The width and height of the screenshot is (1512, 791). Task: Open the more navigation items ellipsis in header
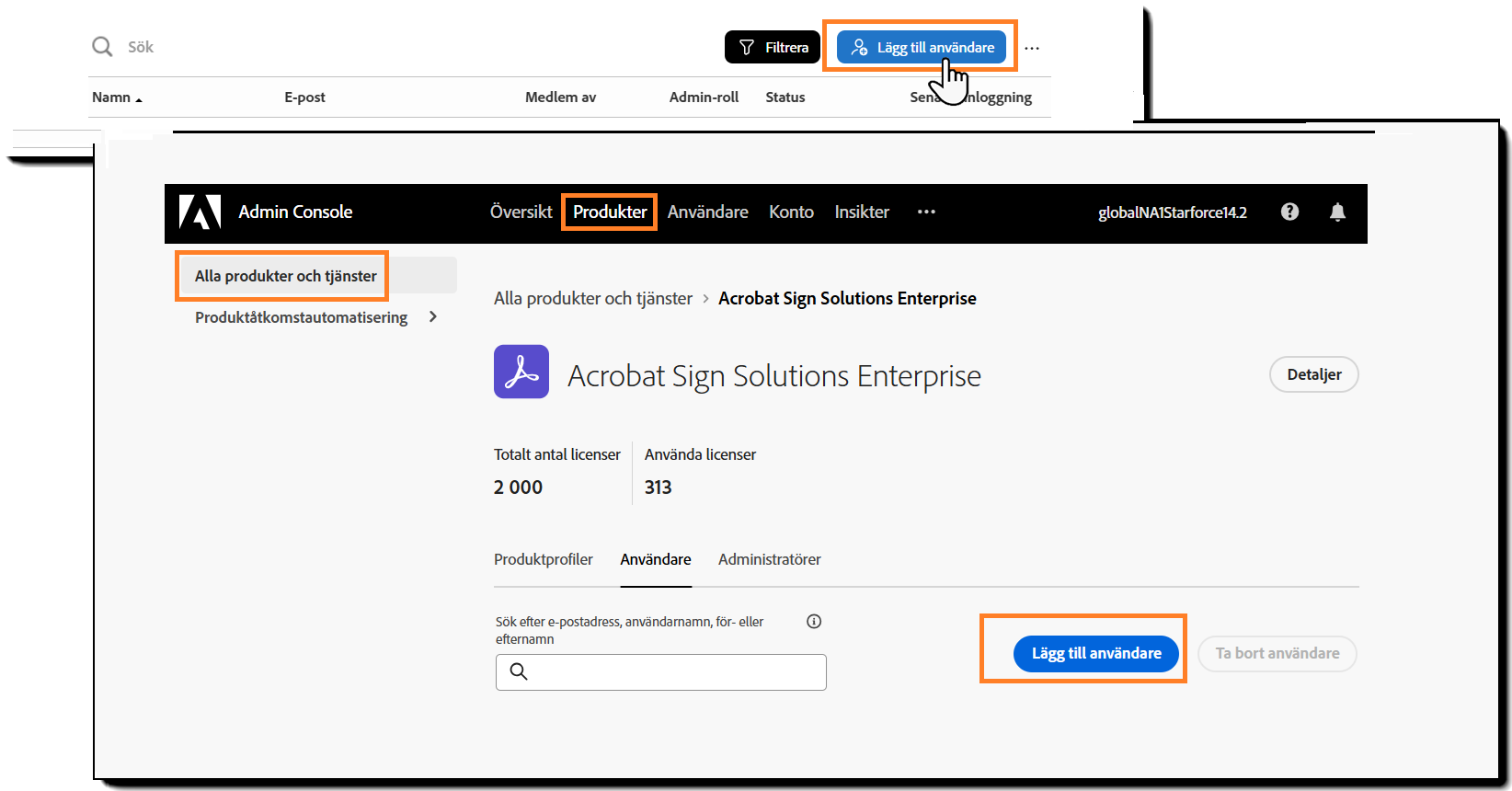pyautogui.click(x=926, y=212)
